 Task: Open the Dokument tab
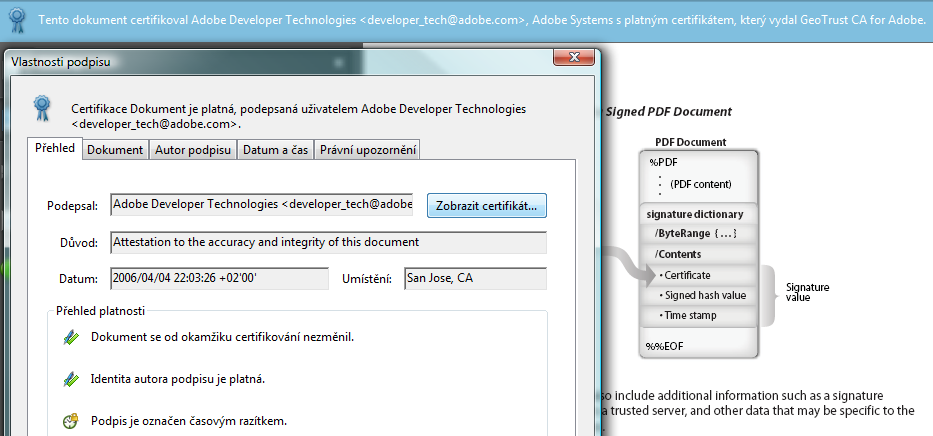click(115, 150)
